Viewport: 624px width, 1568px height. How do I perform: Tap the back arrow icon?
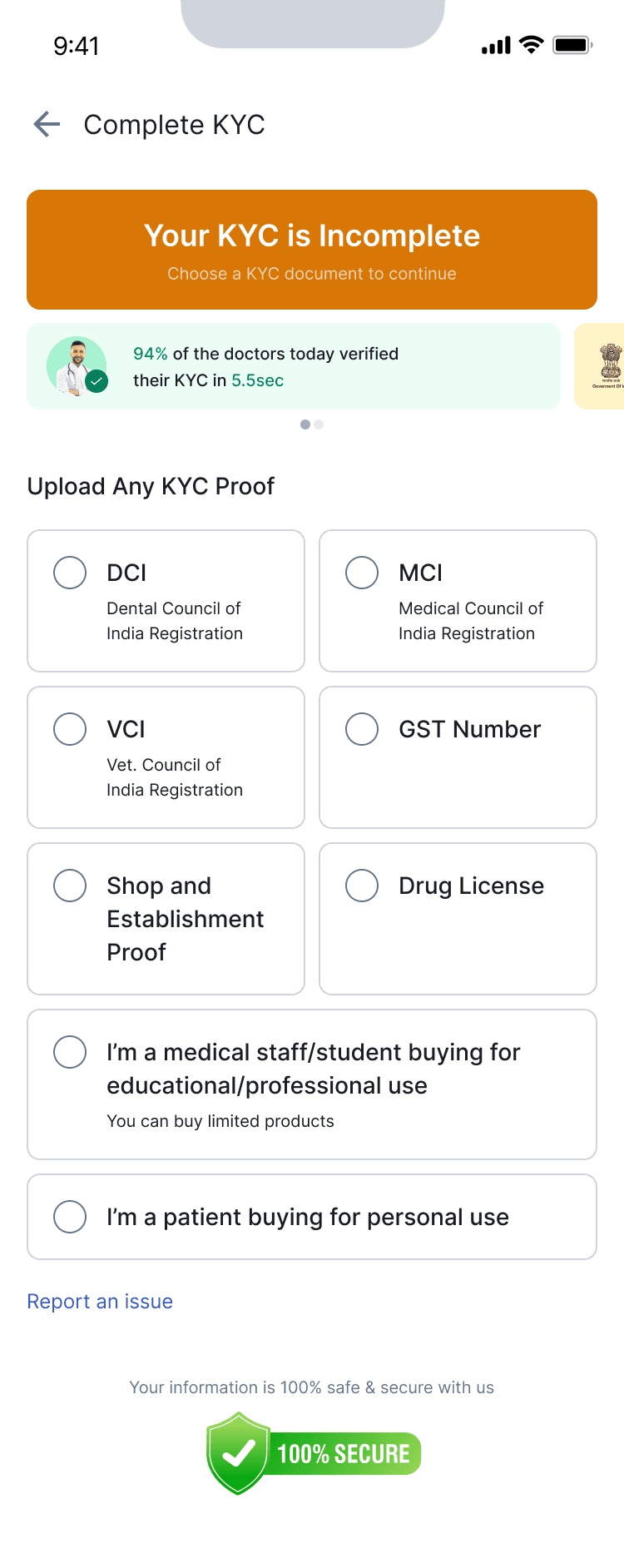[47, 125]
